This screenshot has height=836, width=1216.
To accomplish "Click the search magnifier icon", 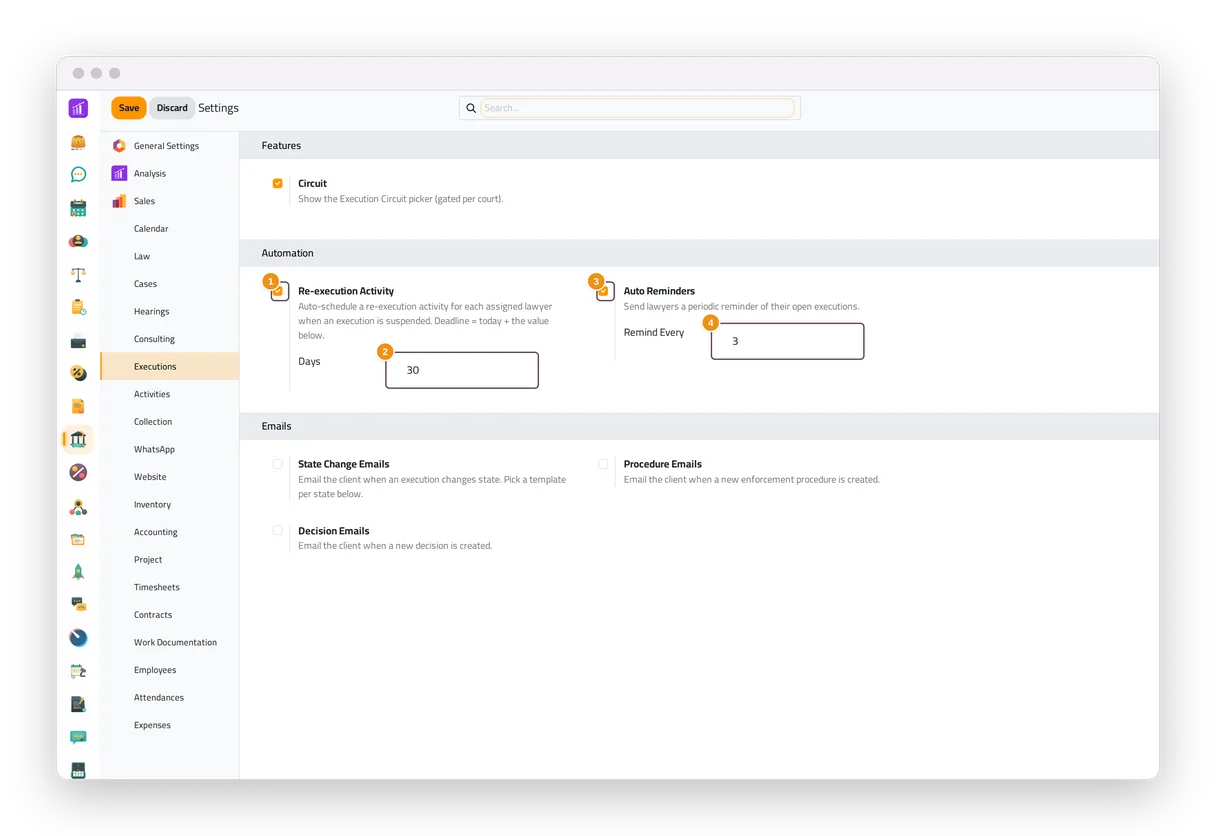I will (x=471, y=108).
